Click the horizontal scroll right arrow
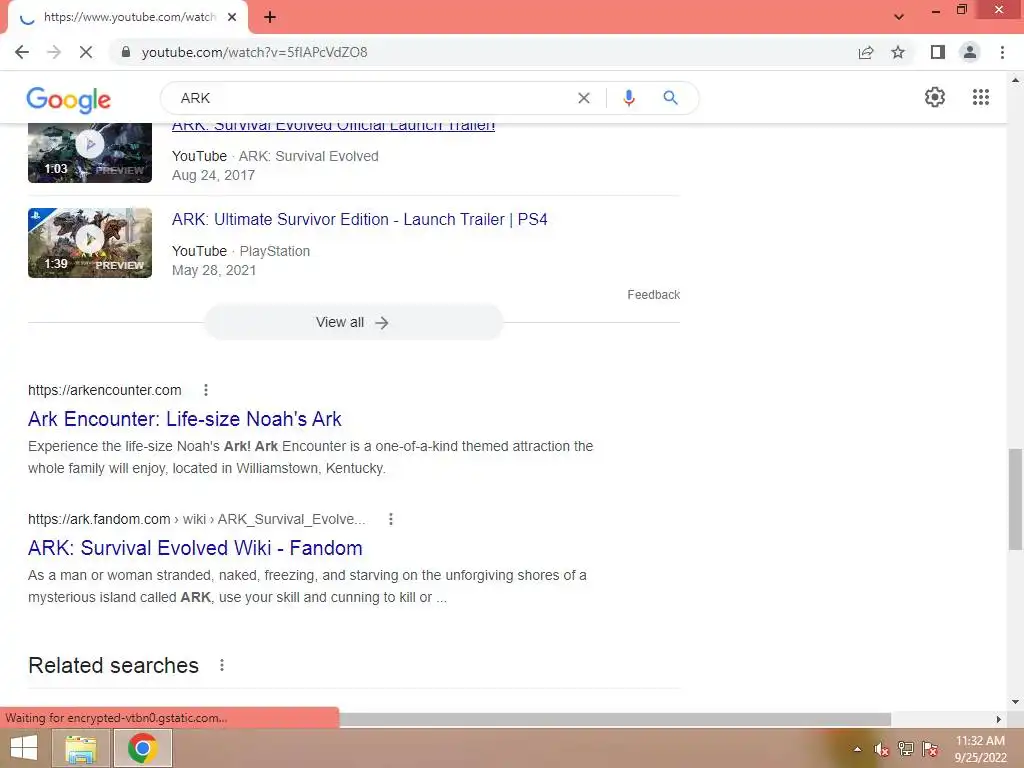The width and height of the screenshot is (1024, 768). [x=999, y=719]
